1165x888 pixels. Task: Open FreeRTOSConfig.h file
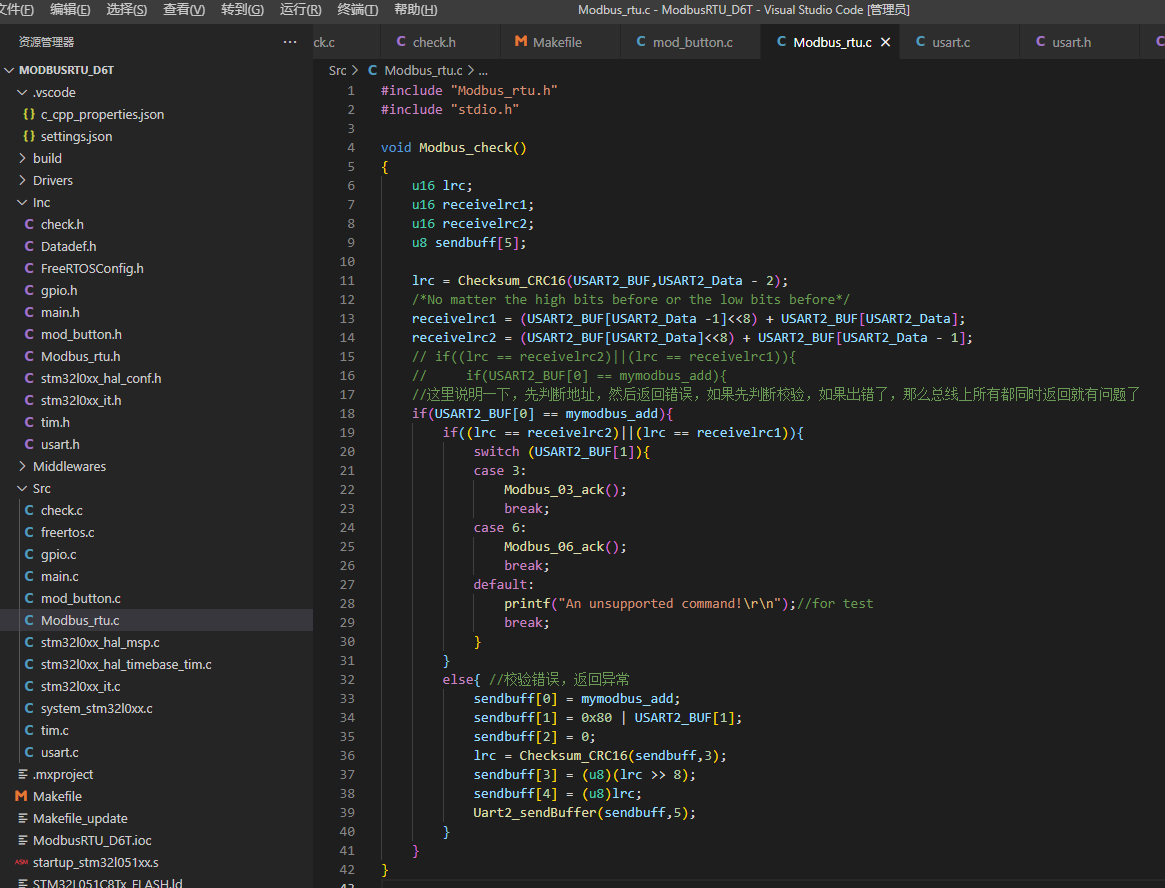pyautogui.click(x=156, y=268)
